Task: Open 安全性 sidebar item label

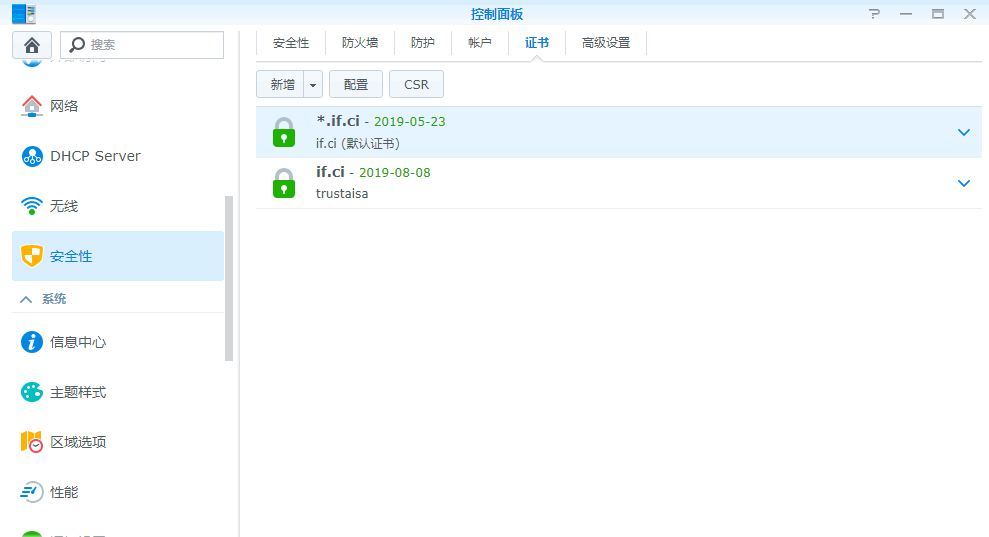Action: (x=71, y=256)
